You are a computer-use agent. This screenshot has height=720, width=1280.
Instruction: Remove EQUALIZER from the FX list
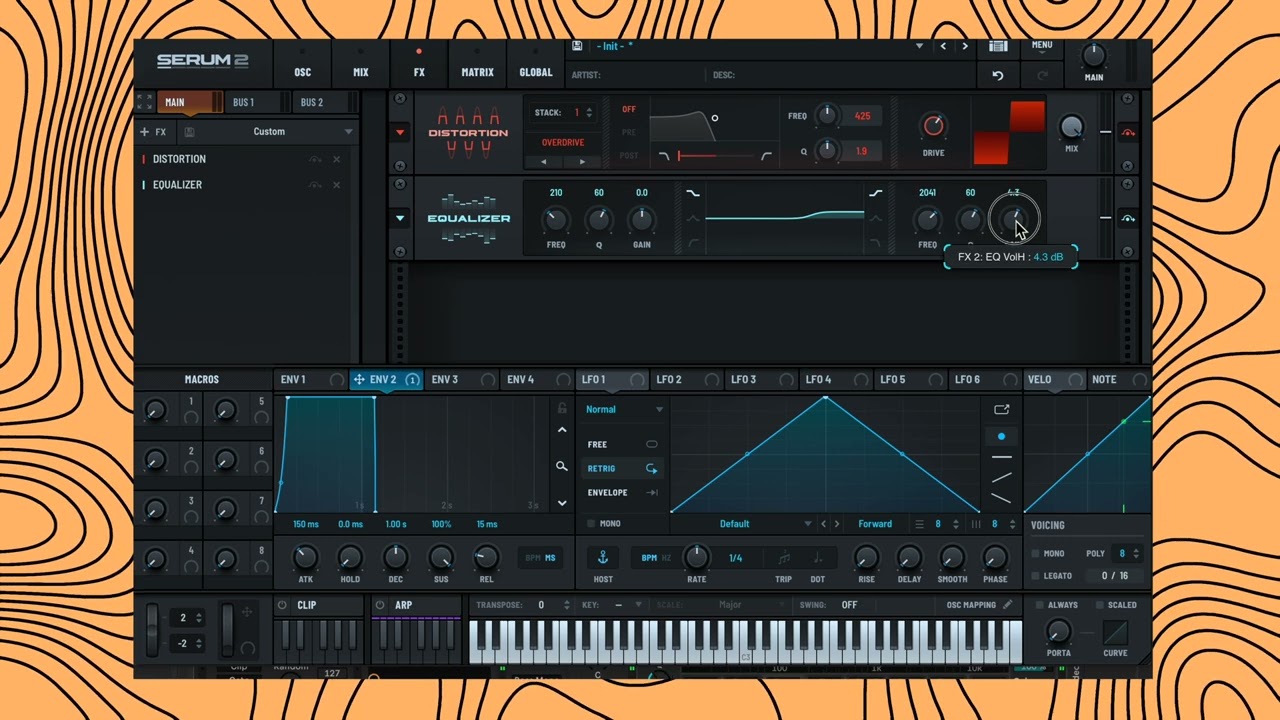pyautogui.click(x=337, y=185)
